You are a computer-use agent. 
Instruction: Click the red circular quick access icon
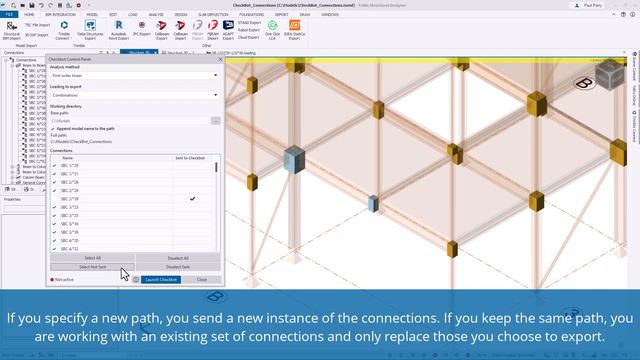(x=78, y=5)
